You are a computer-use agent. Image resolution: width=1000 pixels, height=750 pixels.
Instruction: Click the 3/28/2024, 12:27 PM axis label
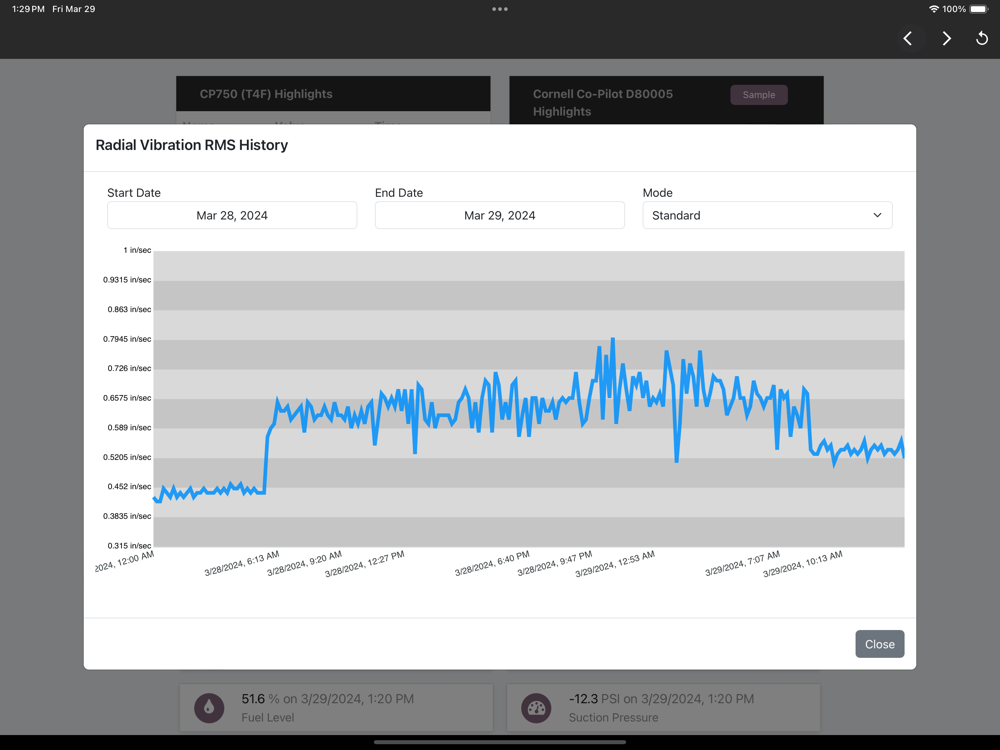pos(365,564)
